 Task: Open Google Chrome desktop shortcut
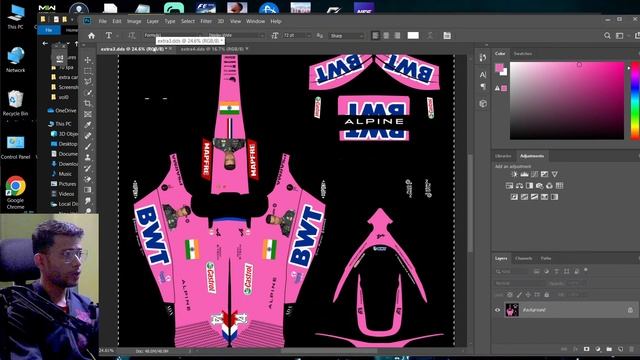(x=16, y=192)
